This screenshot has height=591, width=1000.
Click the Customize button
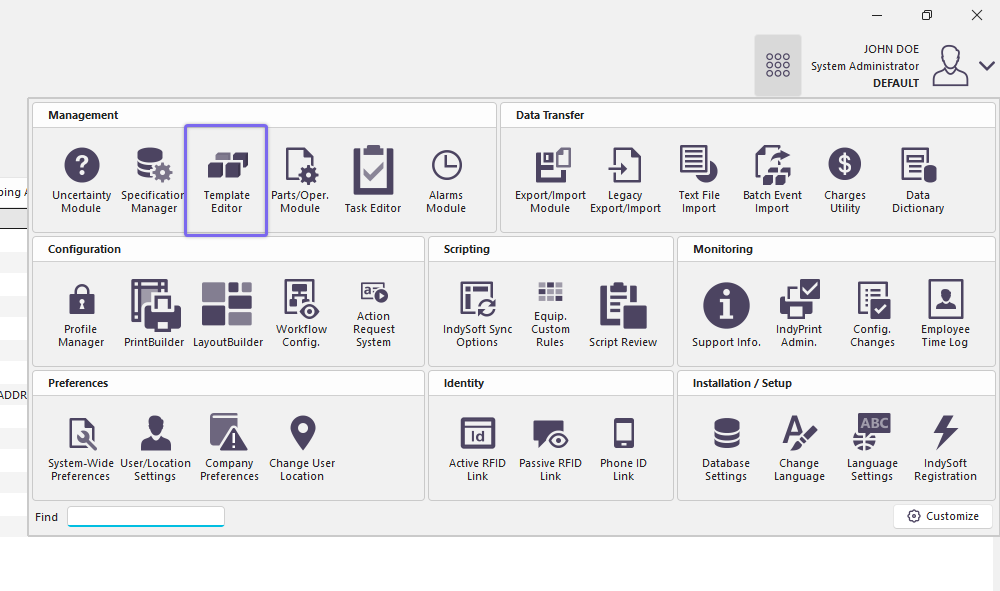click(942, 516)
